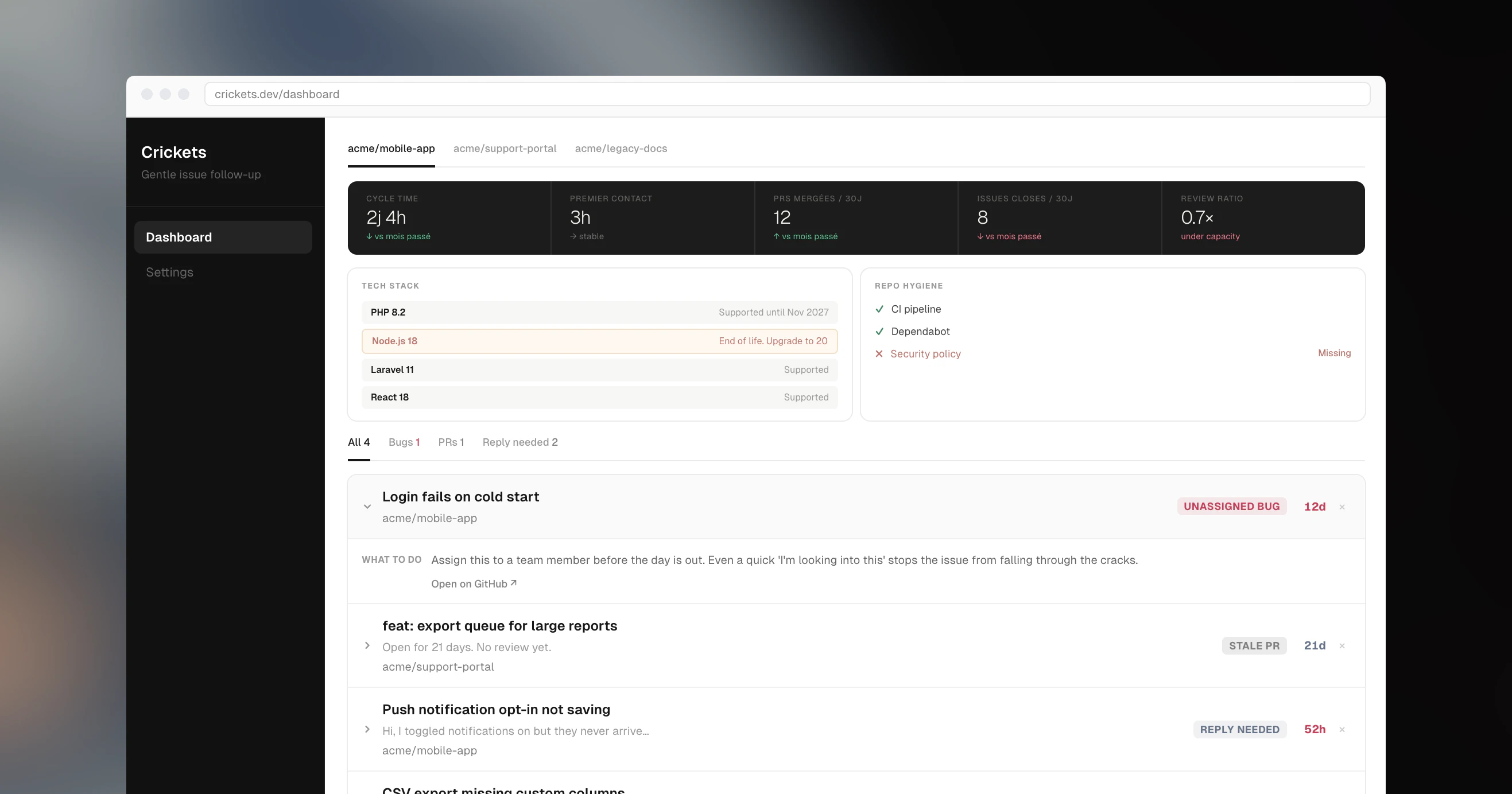Click the browser address bar

click(x=786, y=95)
